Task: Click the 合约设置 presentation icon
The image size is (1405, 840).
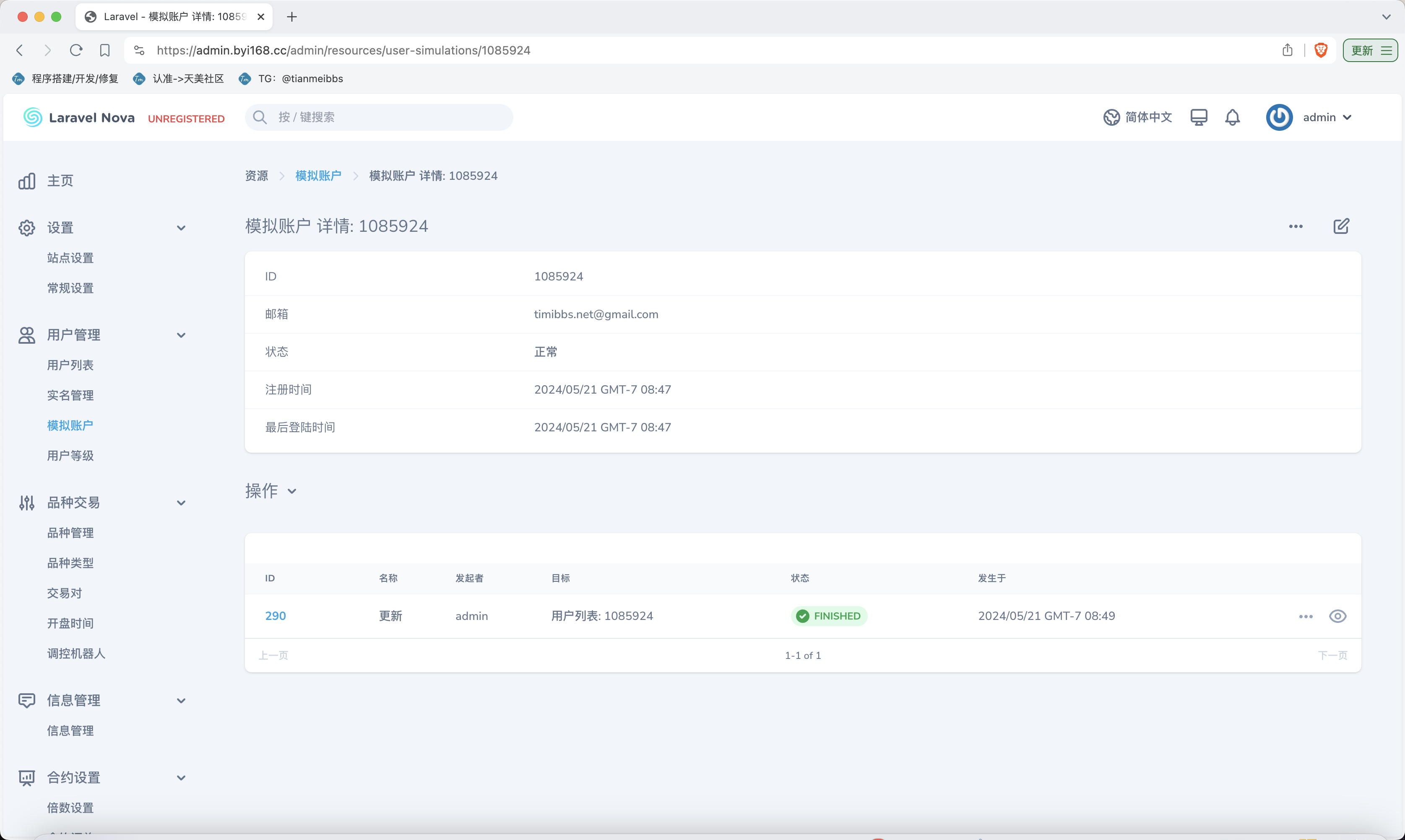Action: [x=26, y=778]
